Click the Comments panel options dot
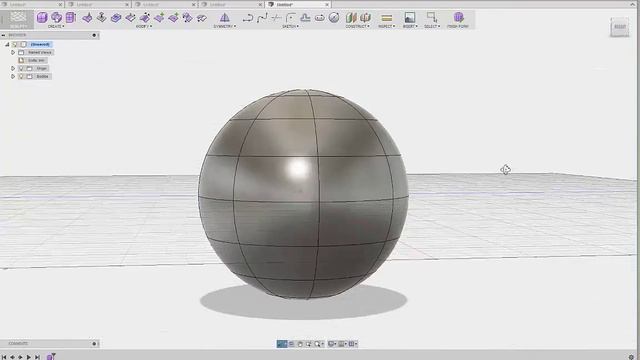This screenshot has width=640, height=360. tap(94, 344)
